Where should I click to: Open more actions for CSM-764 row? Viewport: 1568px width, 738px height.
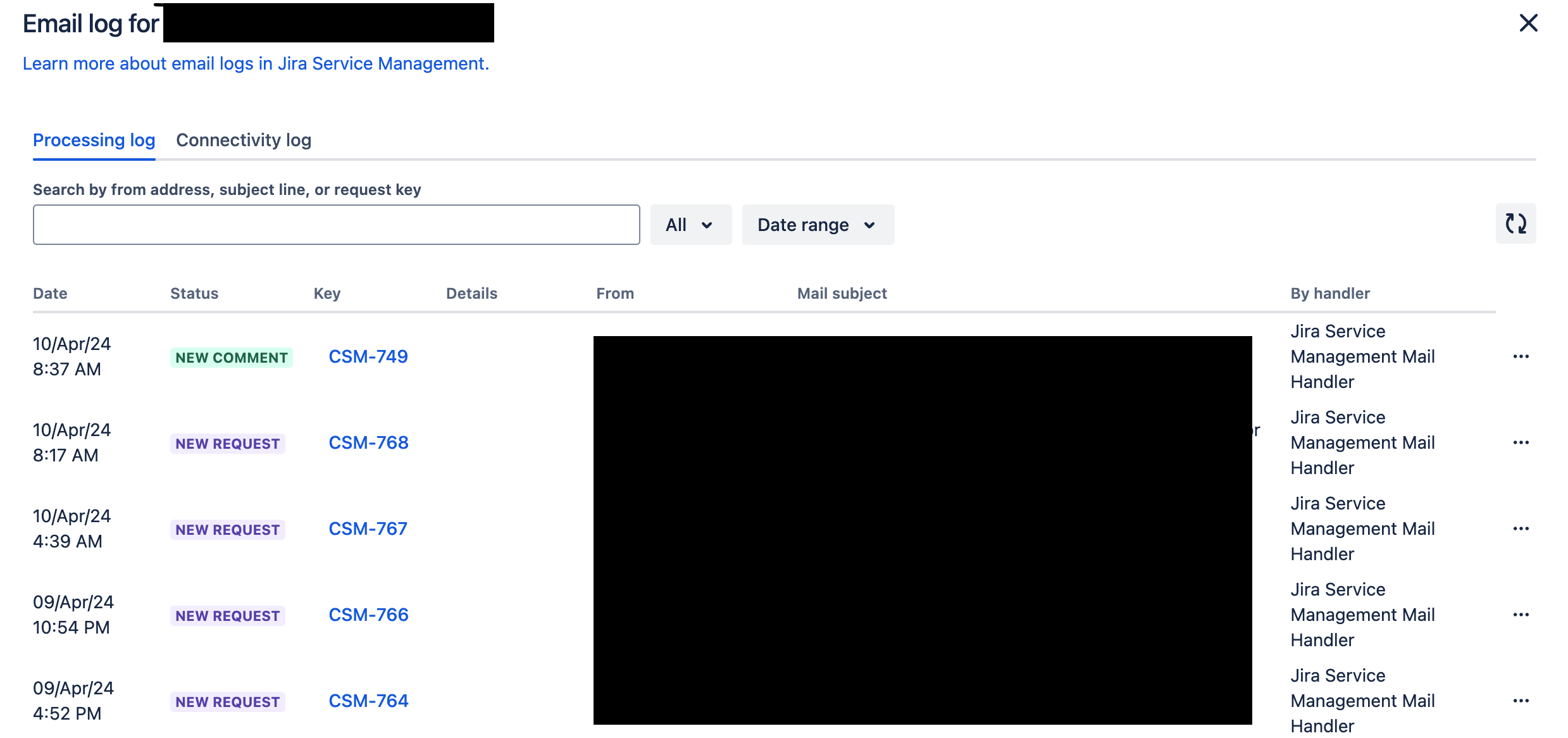point(1521,701)
